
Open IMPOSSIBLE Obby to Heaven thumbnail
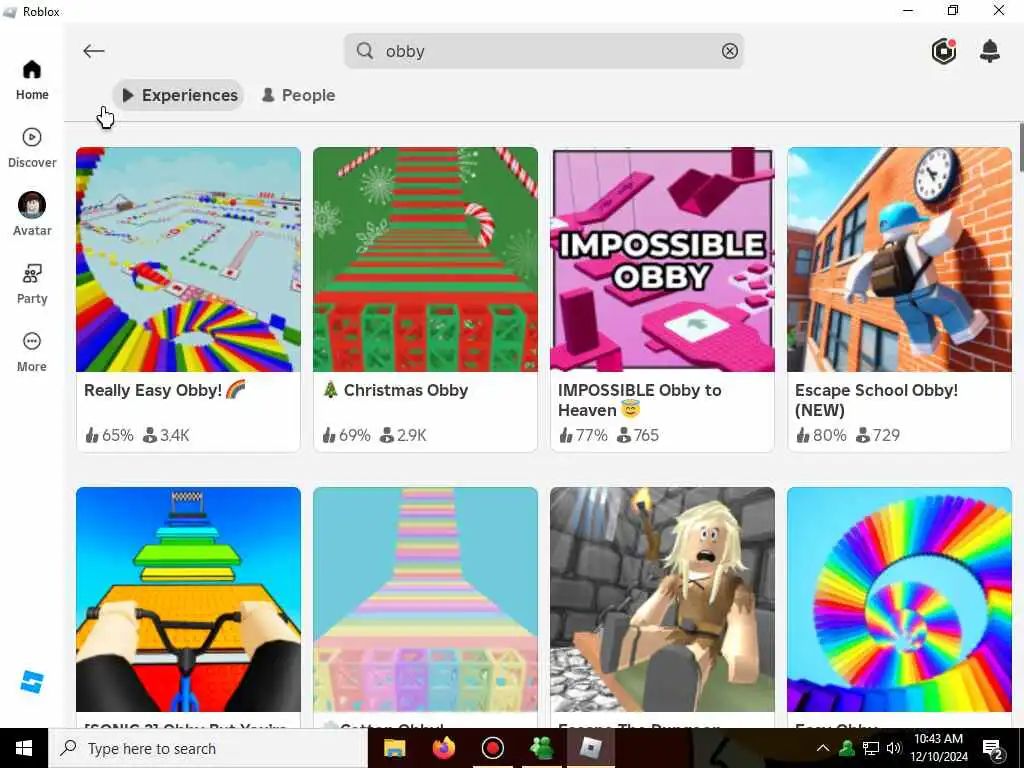tap(663, 259)
